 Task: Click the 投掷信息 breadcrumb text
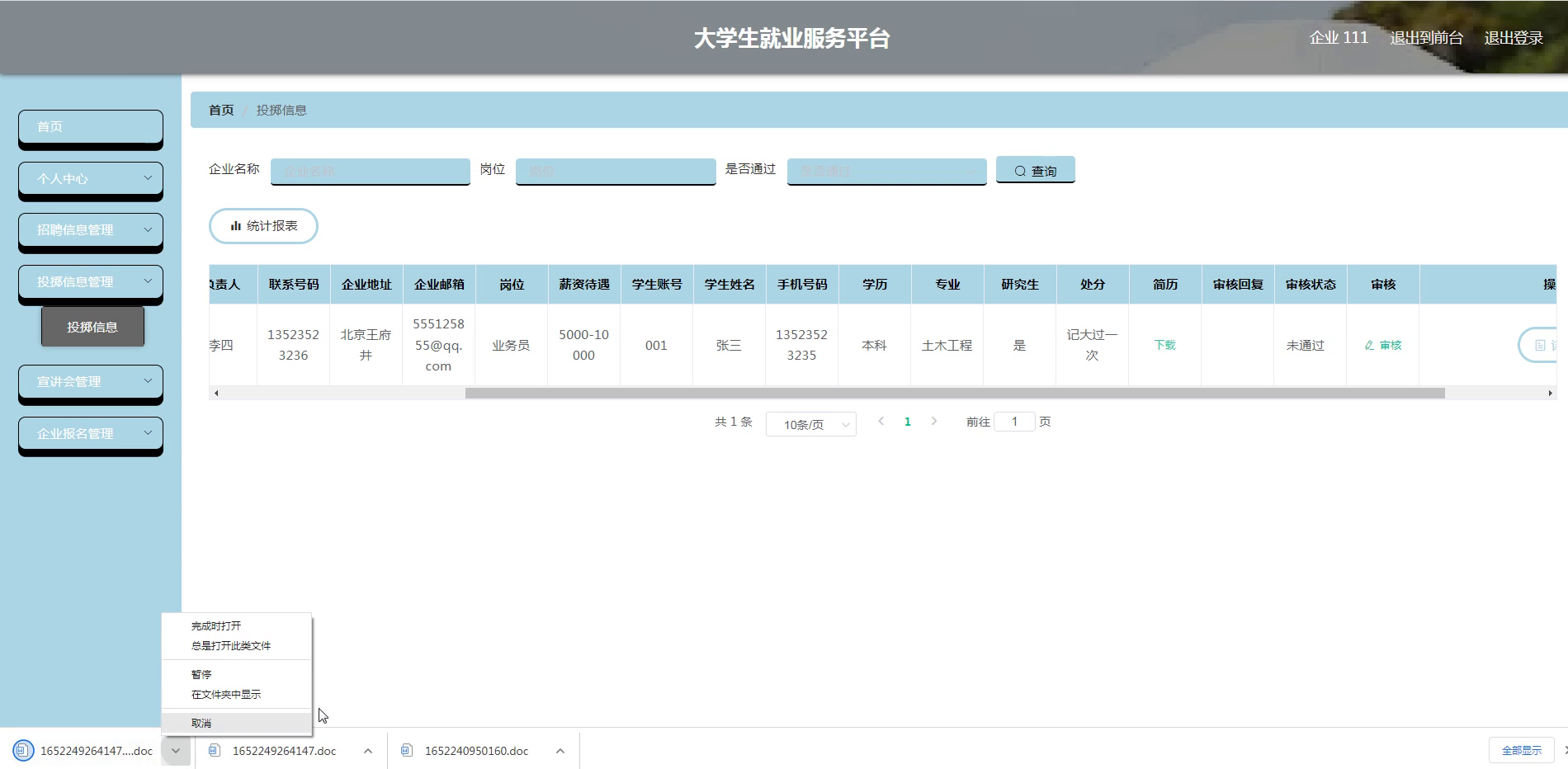281,110
